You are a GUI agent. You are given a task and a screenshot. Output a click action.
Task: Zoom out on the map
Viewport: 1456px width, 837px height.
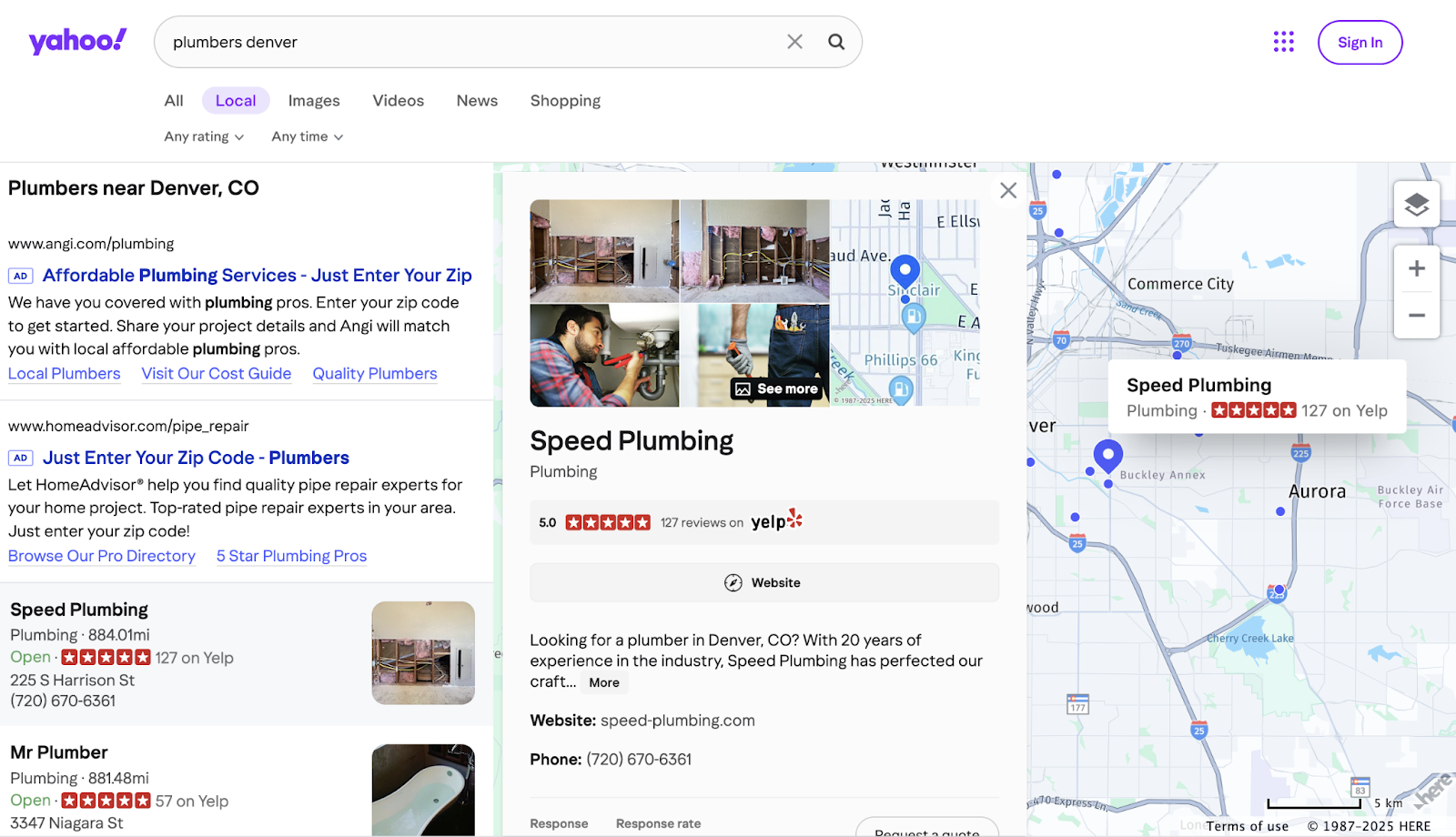[x=1416, y=315]
